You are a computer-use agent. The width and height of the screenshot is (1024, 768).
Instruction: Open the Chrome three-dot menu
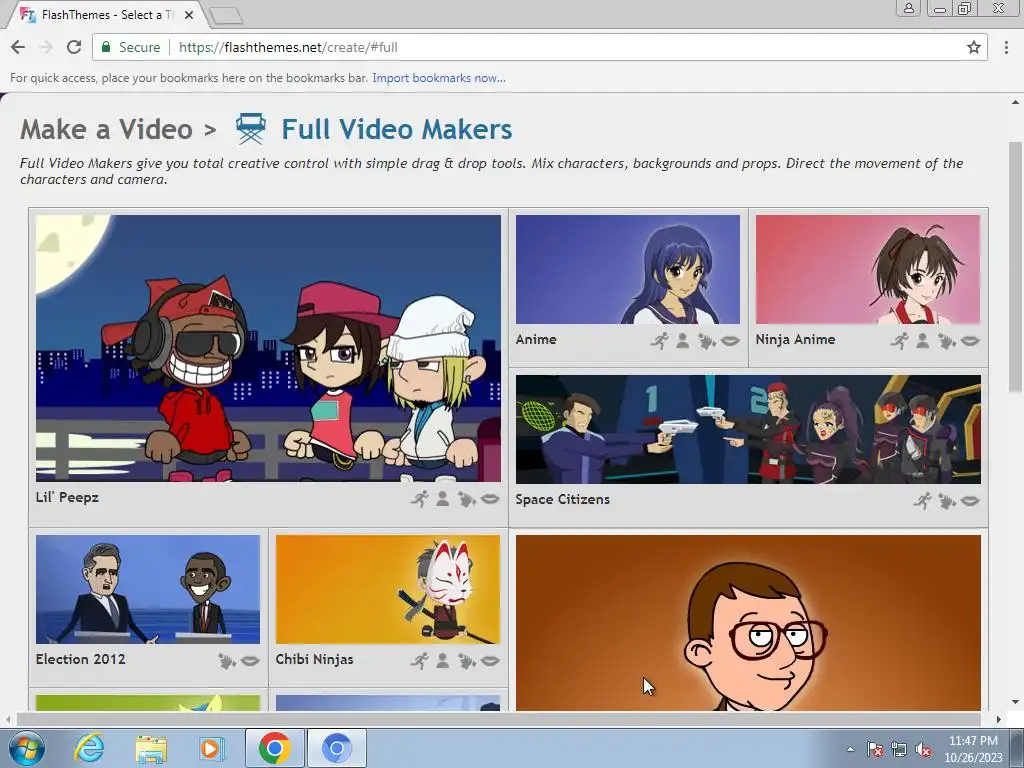1006,47
